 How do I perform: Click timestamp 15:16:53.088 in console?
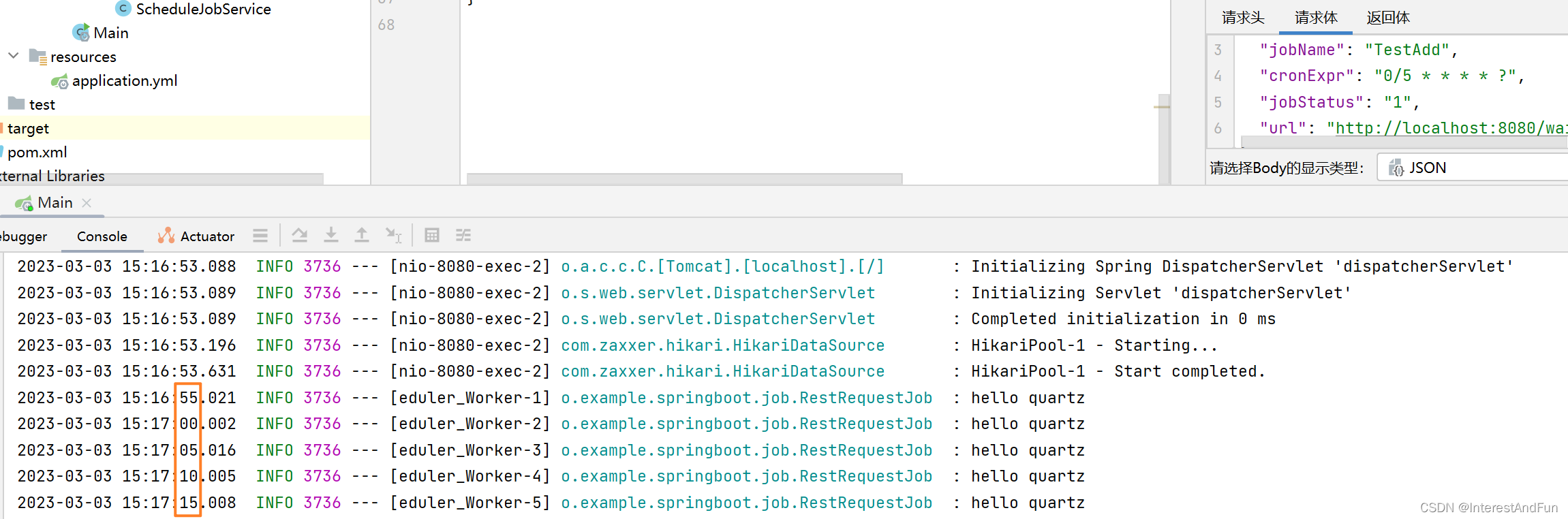[x=179, y=266]
